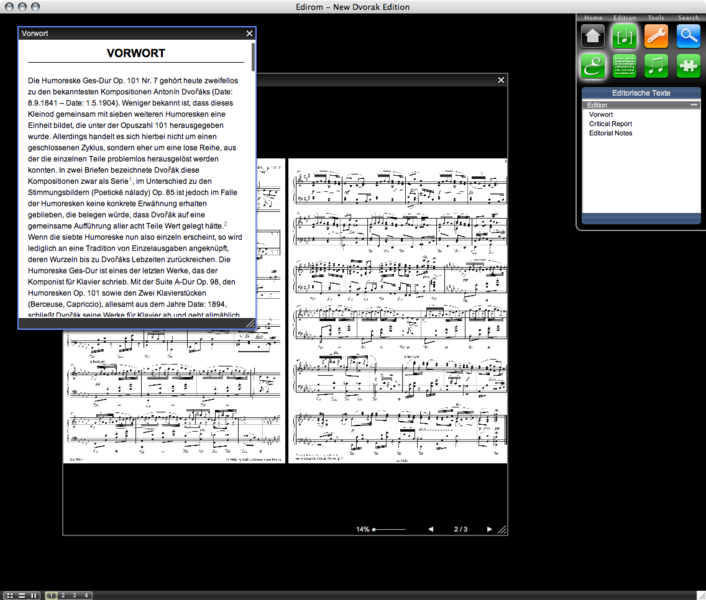Close the Vorwort window
The width and height of the screenshot is (706, 600).
(248, 33)
